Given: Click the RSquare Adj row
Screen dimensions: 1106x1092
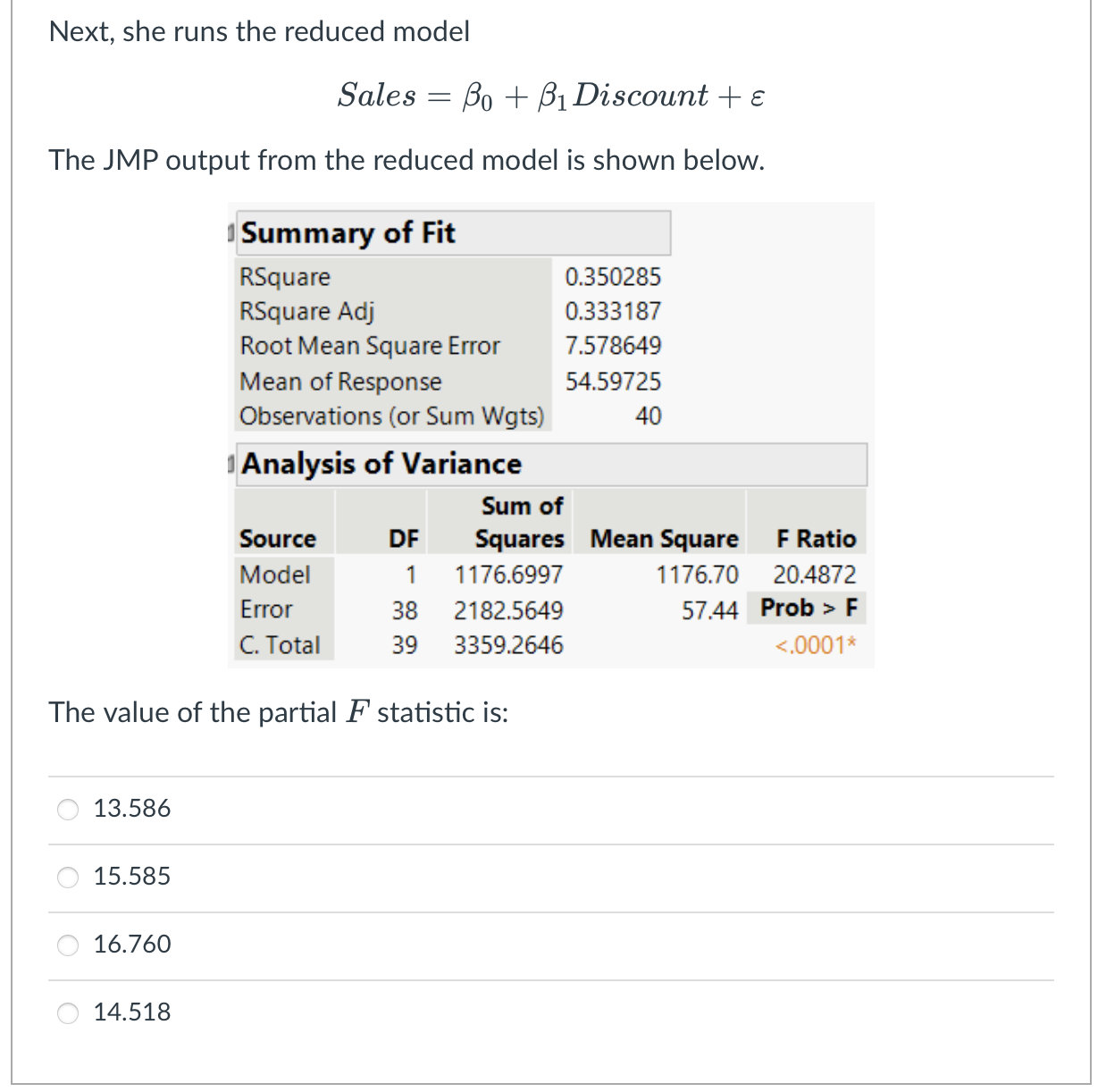Looking at the screenshot, I should pyautogui.click(x=306, y=311).
